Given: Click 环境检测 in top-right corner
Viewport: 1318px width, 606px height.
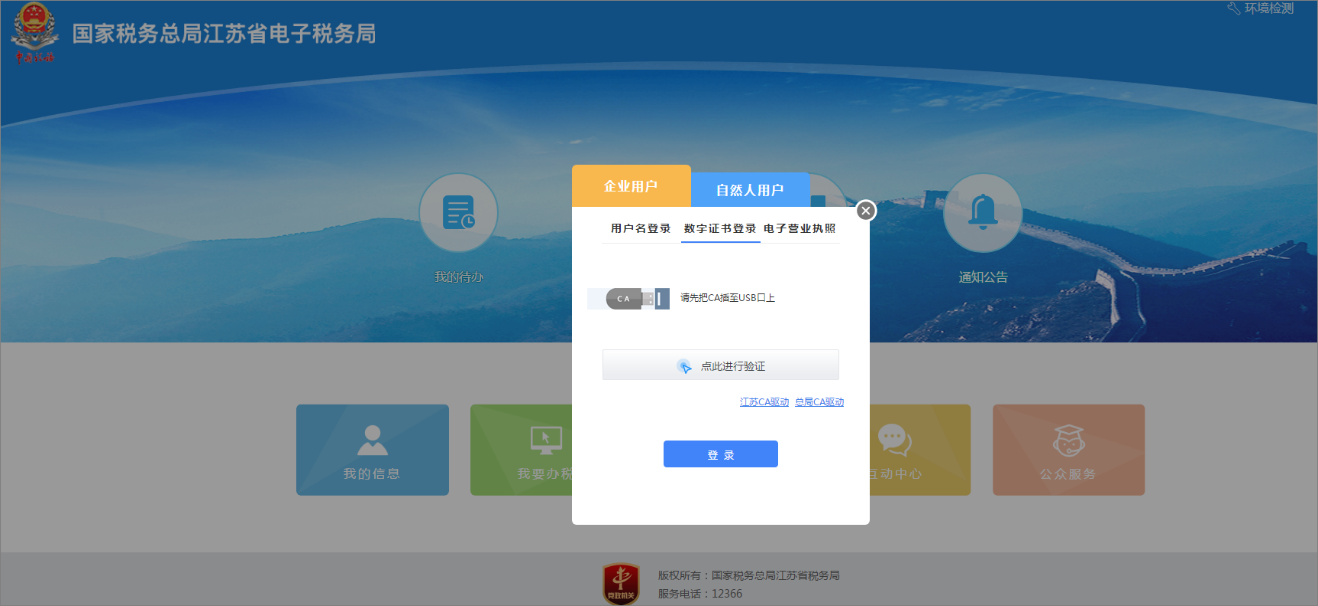Looking at the screenshot, I should point(1260,8).
